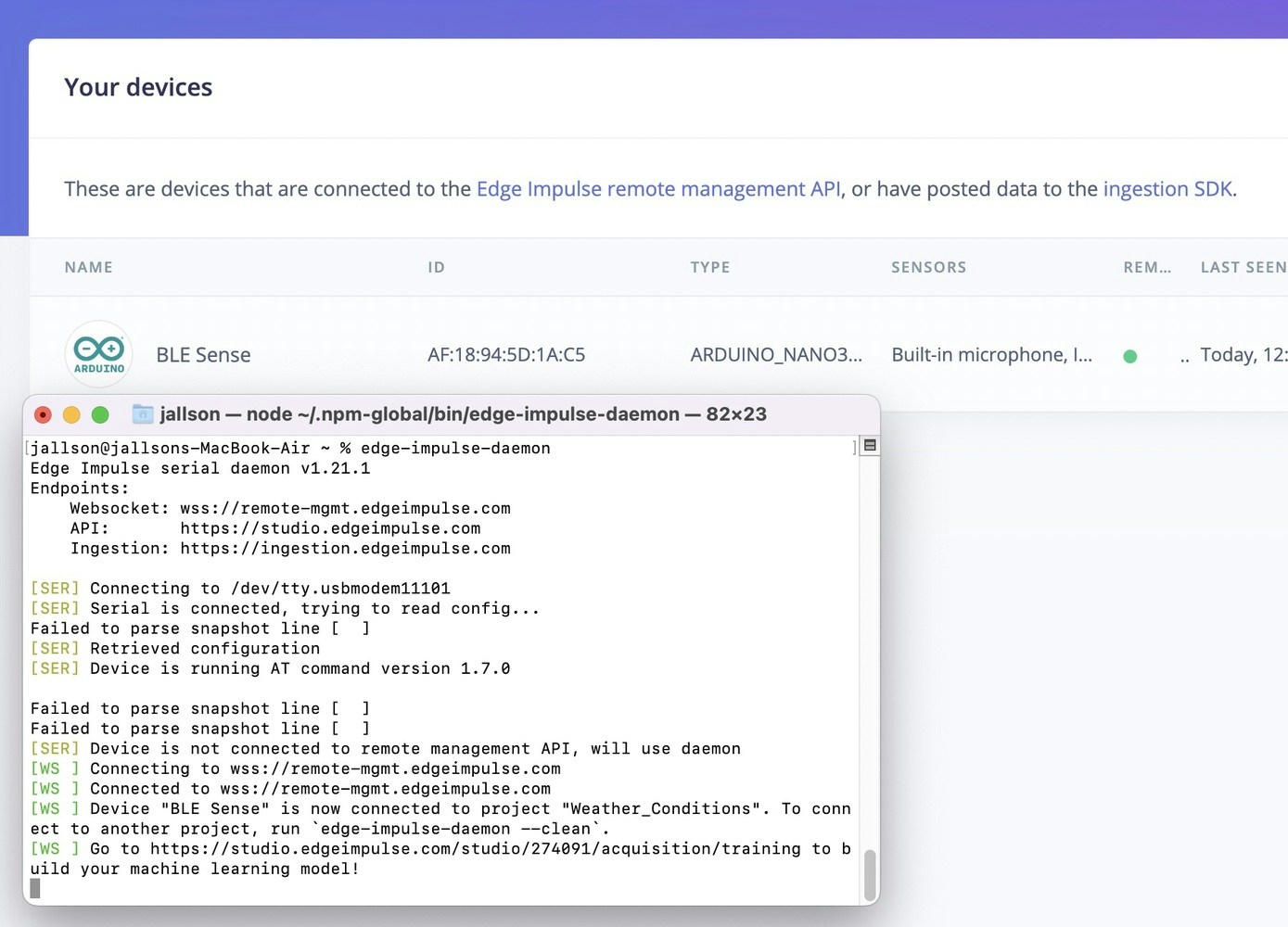
Task: Click the API studio.edgeimpulse.com line
Action: click(x=275, y=528)
